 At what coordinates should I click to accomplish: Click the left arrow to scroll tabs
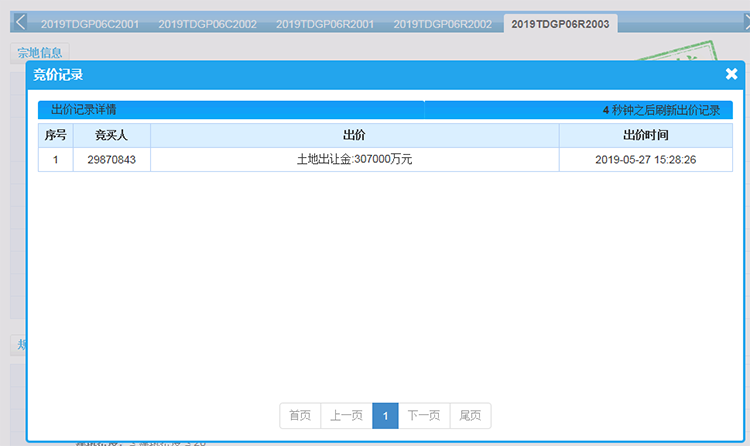pos(21,22)
